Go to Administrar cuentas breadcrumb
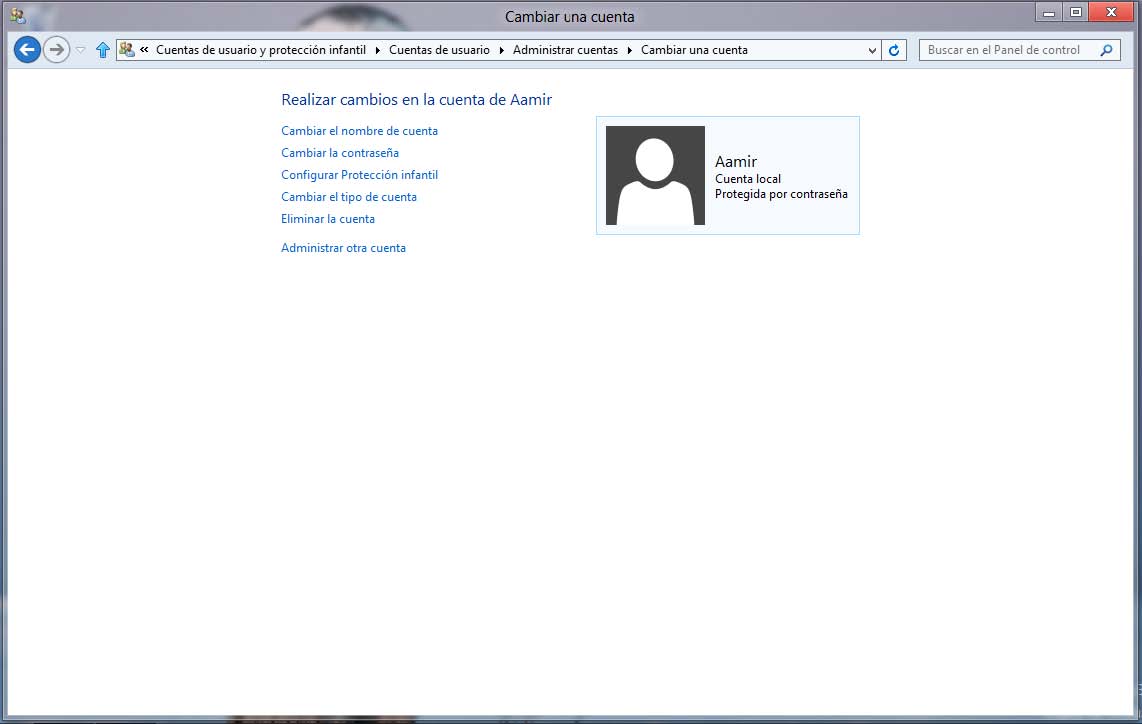 pyautogui.click(x=565, y=50)
